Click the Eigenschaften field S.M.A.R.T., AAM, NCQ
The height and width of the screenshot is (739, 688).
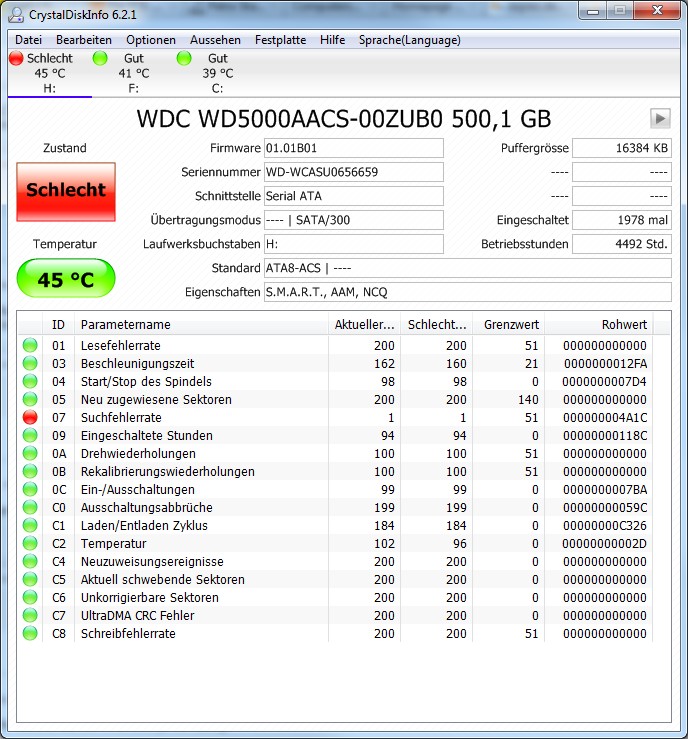(x=467, y=292)
